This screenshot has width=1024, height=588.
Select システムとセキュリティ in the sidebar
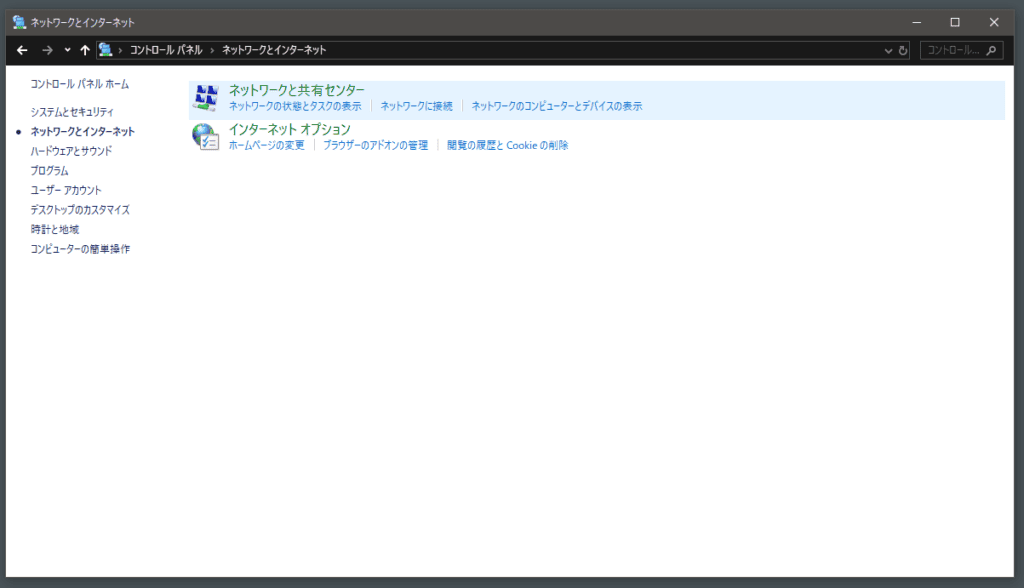72,112
